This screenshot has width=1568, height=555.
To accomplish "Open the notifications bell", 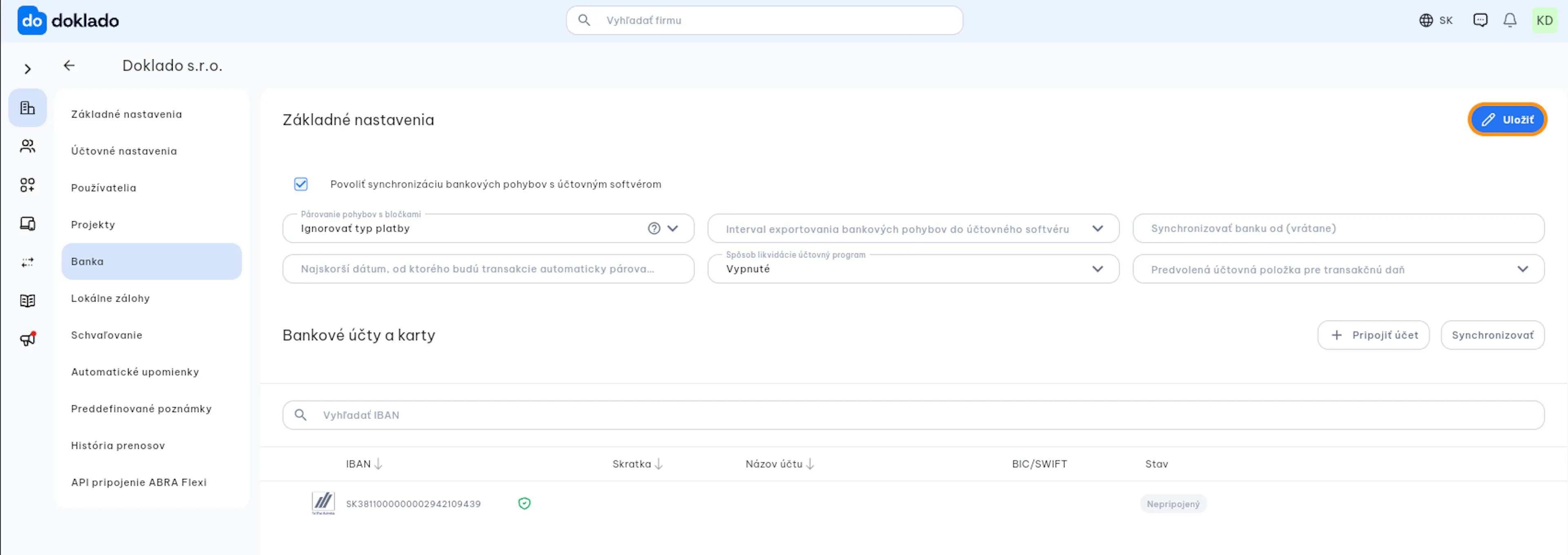I will (x=1510, y=21).
